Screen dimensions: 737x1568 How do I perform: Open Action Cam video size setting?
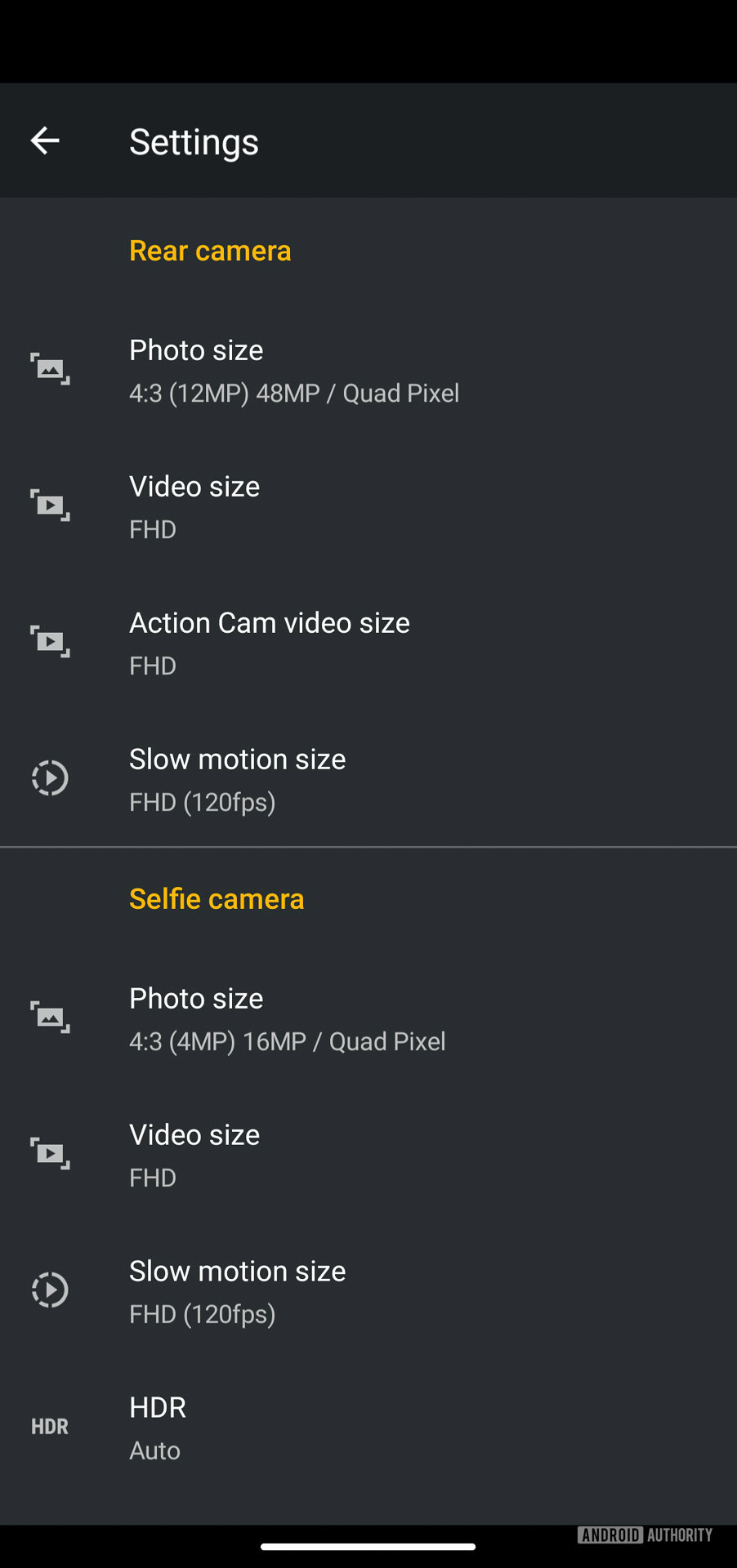[270, 643]
